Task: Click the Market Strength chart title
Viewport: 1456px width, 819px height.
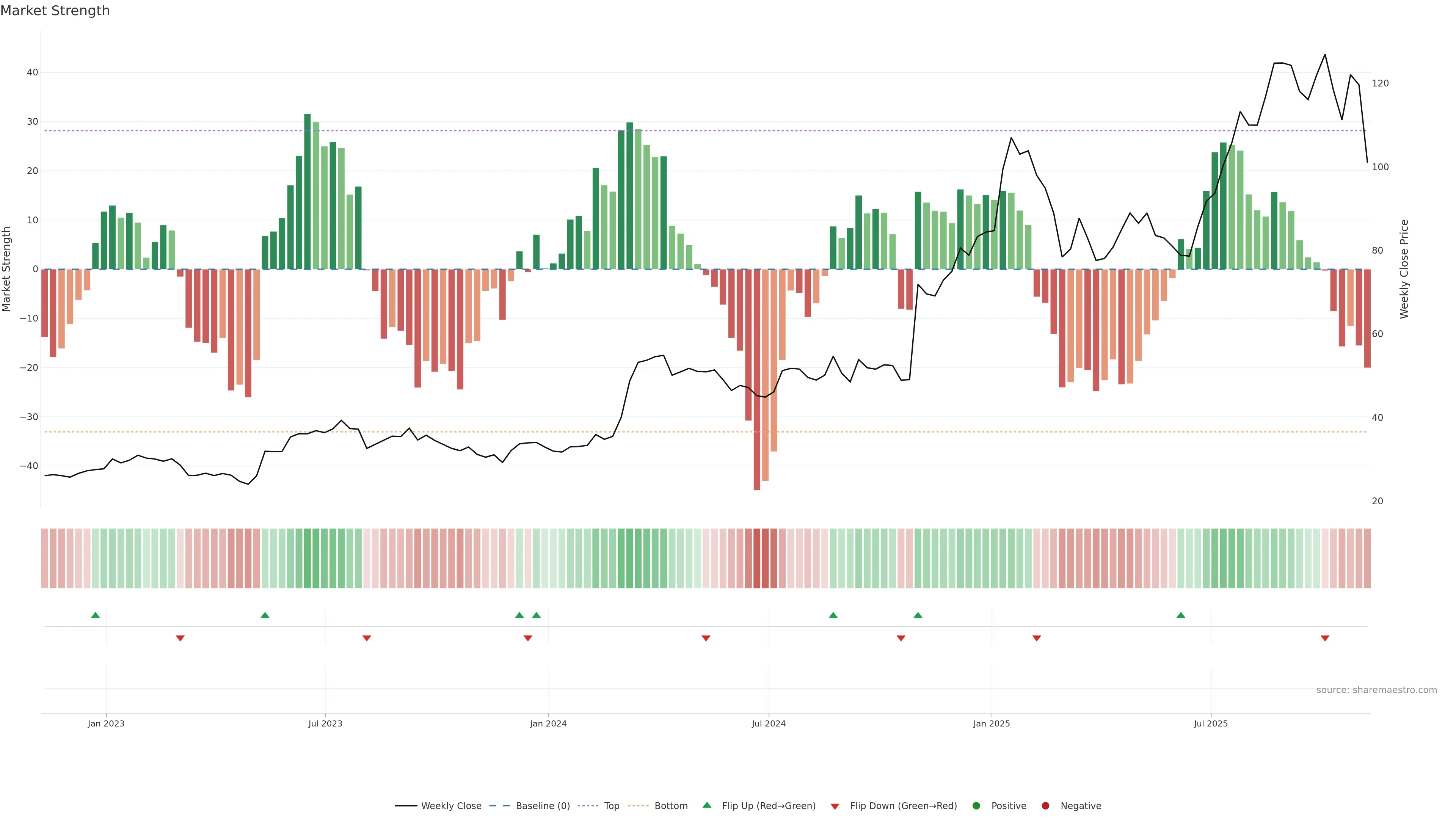Action: coord(55,11)
